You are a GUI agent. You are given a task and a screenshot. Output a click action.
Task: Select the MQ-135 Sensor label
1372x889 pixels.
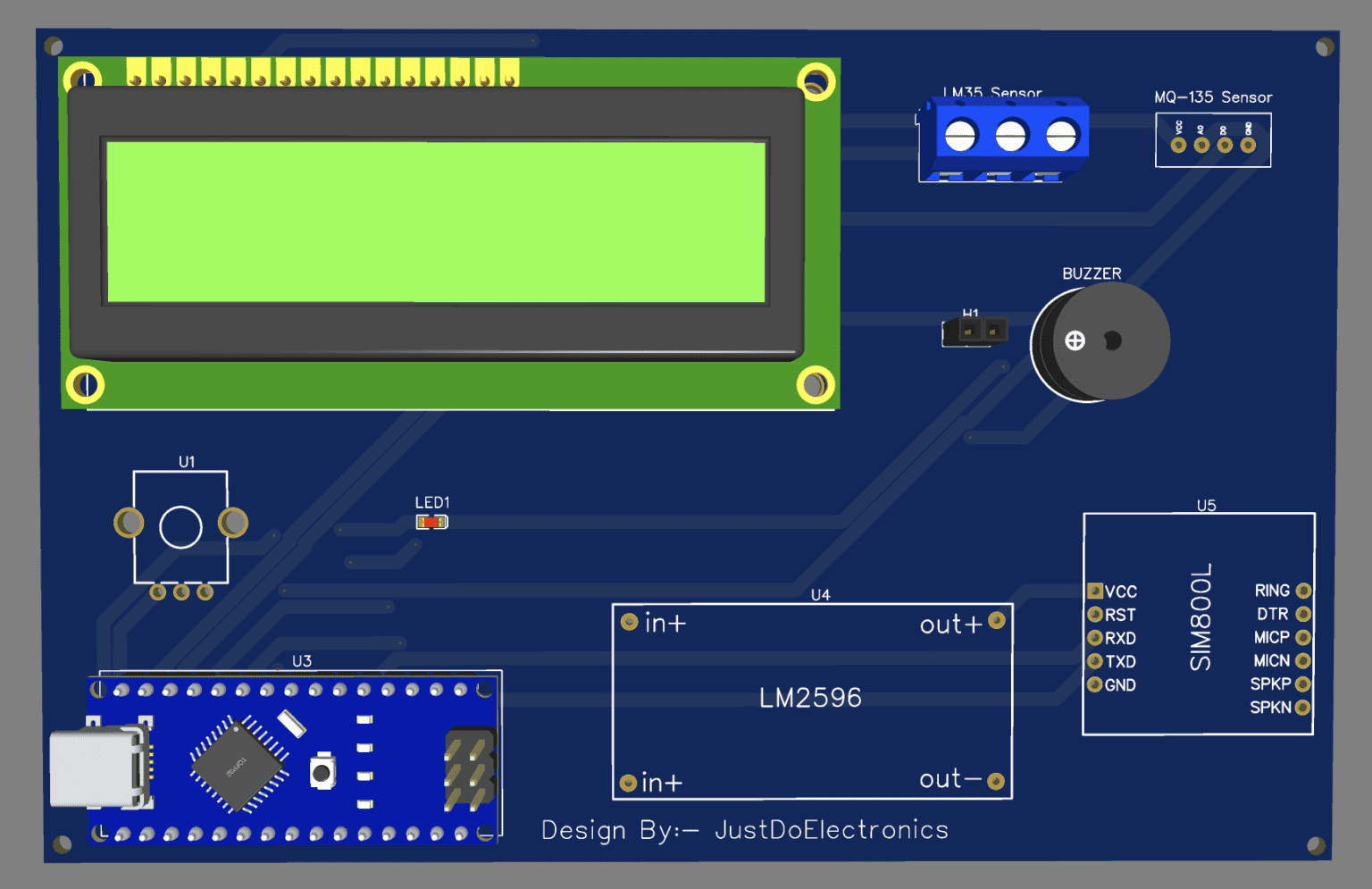click(x=1213, y=97)
